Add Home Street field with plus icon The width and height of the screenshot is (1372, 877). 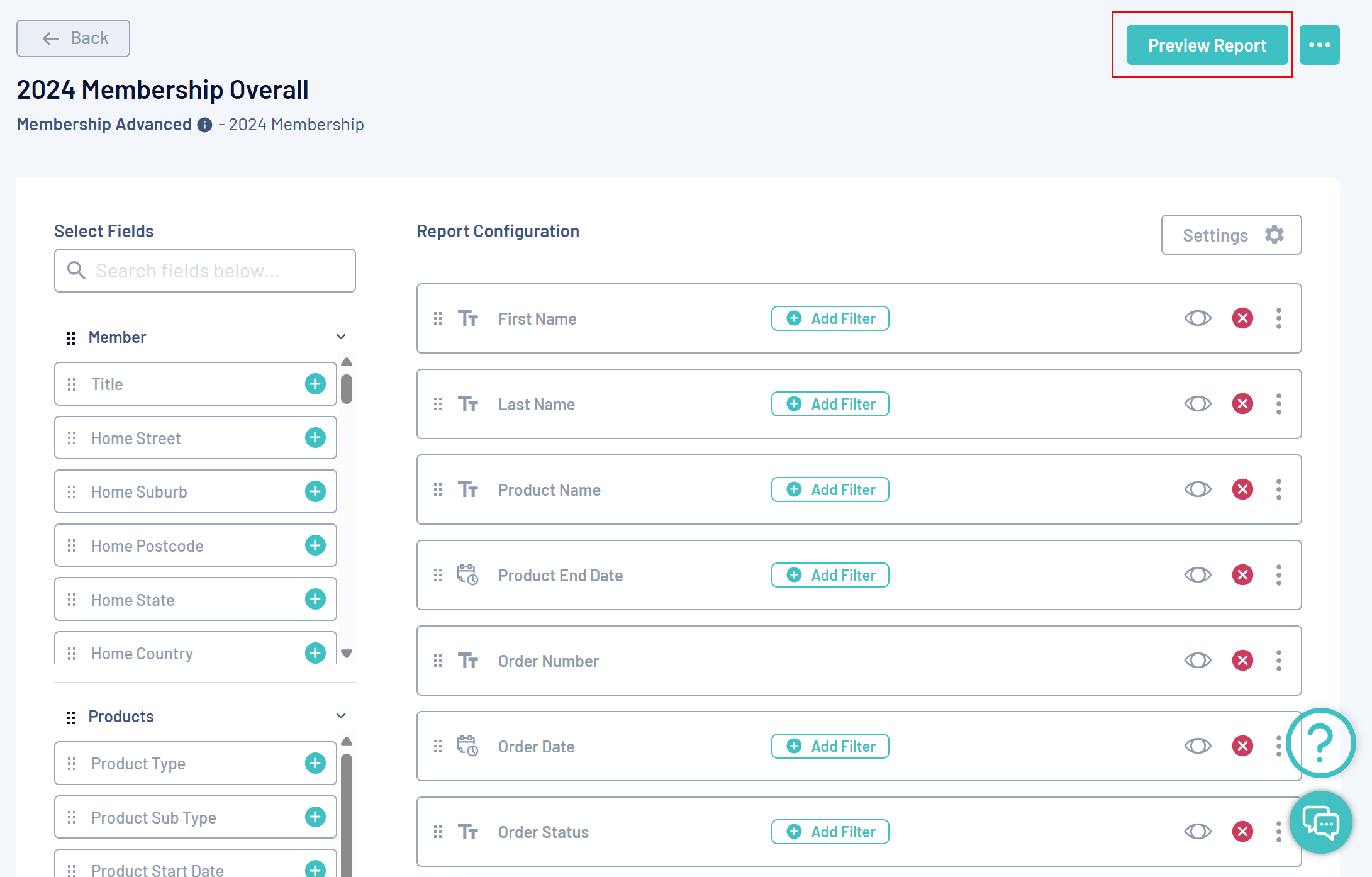(315, 438)
